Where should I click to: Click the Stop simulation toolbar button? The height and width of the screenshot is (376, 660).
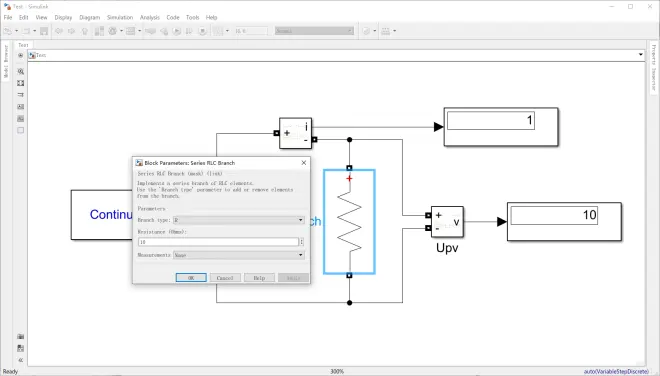coord(202,31)
